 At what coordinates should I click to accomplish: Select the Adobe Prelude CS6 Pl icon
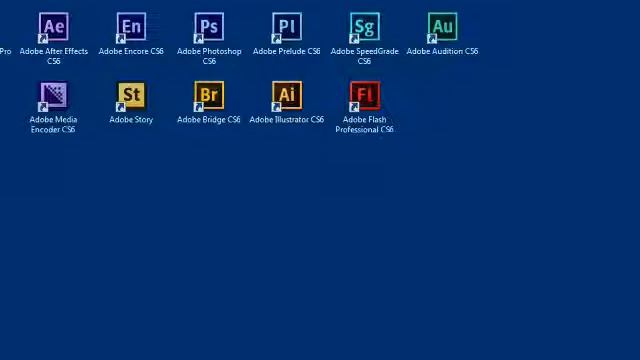coord(287,27)
